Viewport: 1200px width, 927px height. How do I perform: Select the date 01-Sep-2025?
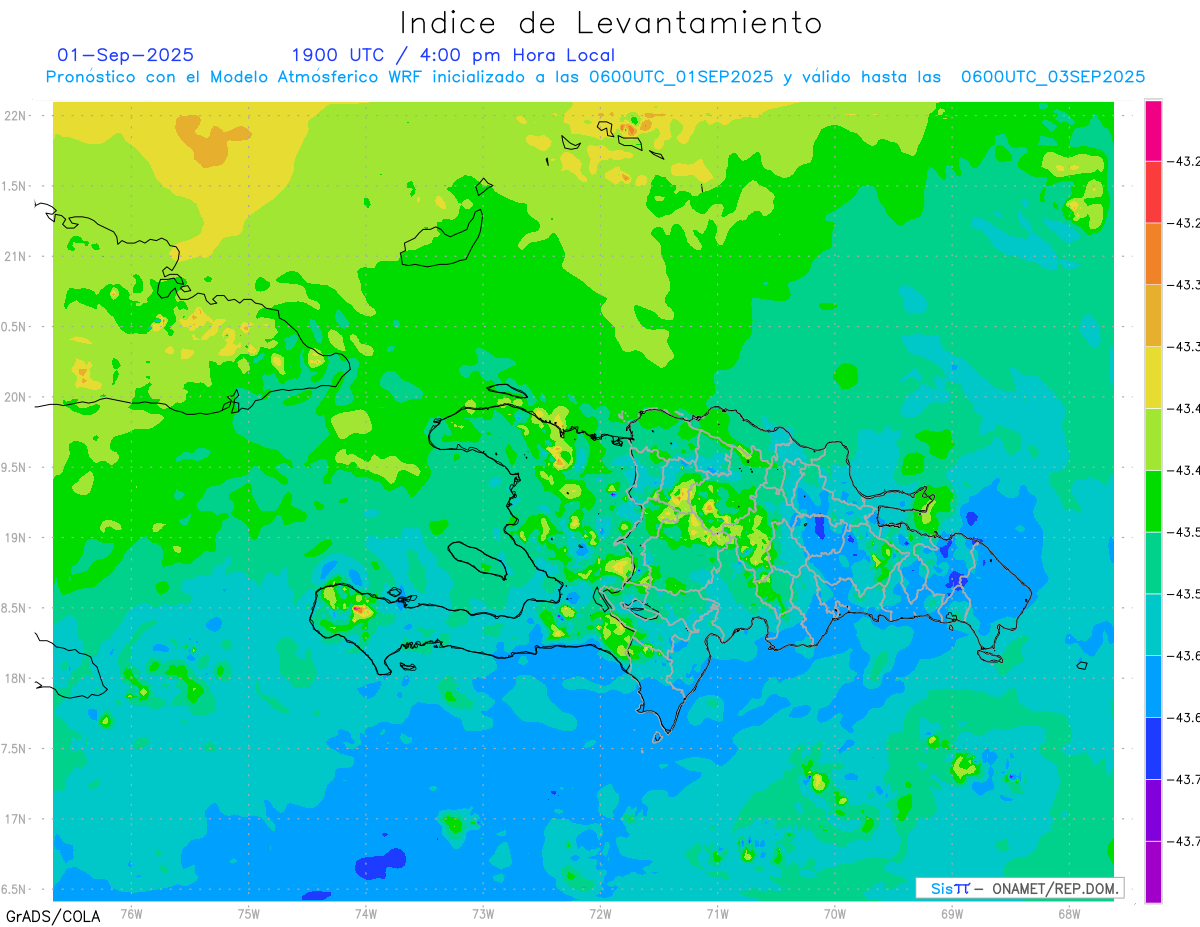pos(125,55)
